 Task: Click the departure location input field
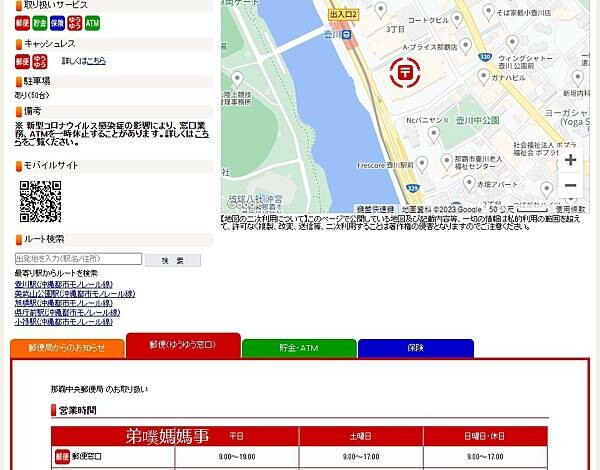coord(78,260)
